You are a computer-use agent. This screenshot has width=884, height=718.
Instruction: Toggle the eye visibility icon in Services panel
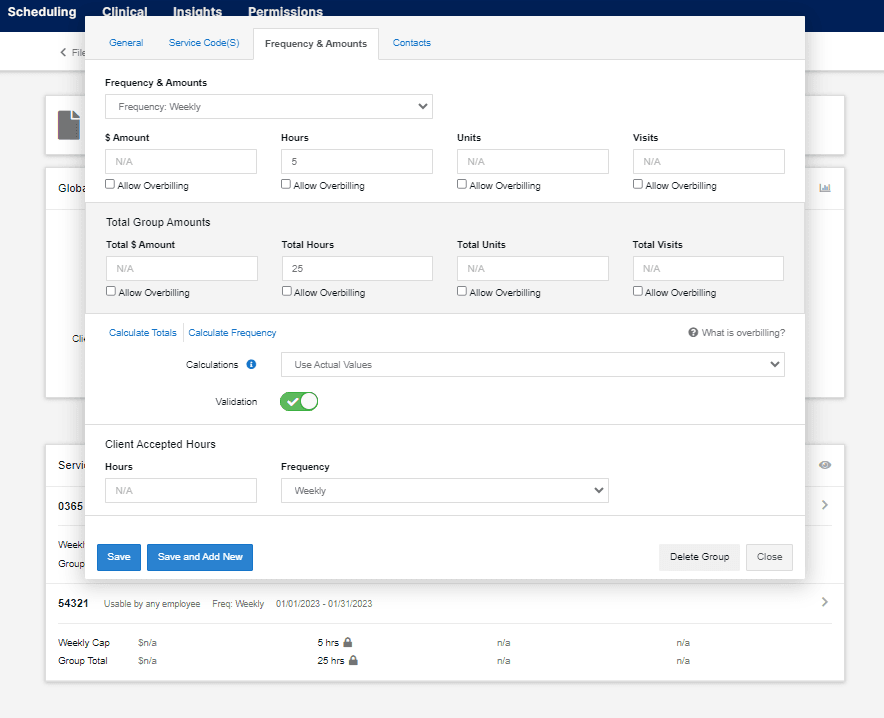click(x=825, y=465)
